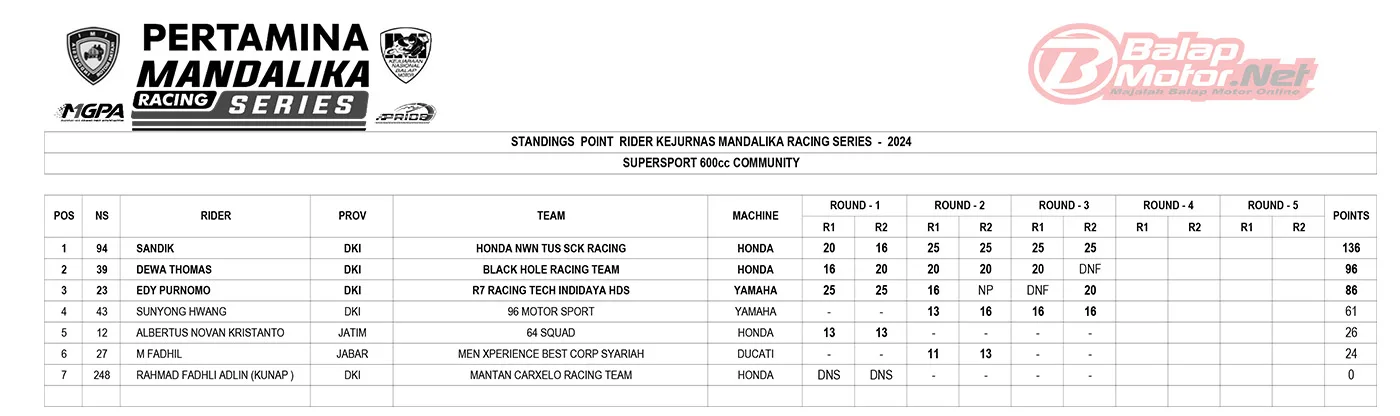The height and width of the screenshot is (416, 1400).
Task: Select the POS column header
Action: tap(64, 216)
